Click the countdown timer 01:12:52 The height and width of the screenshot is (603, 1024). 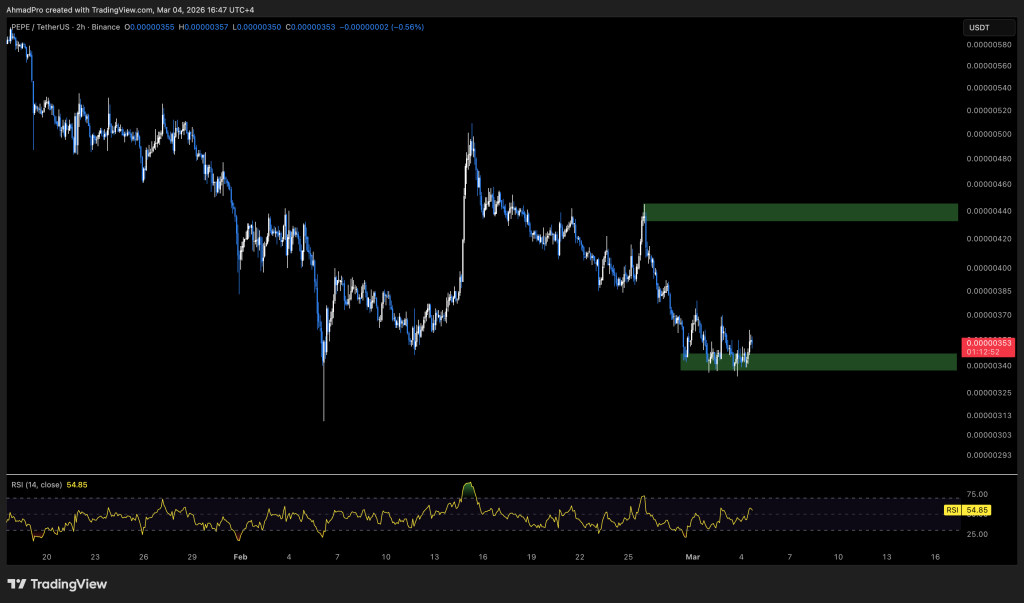[x=982, y=354]
